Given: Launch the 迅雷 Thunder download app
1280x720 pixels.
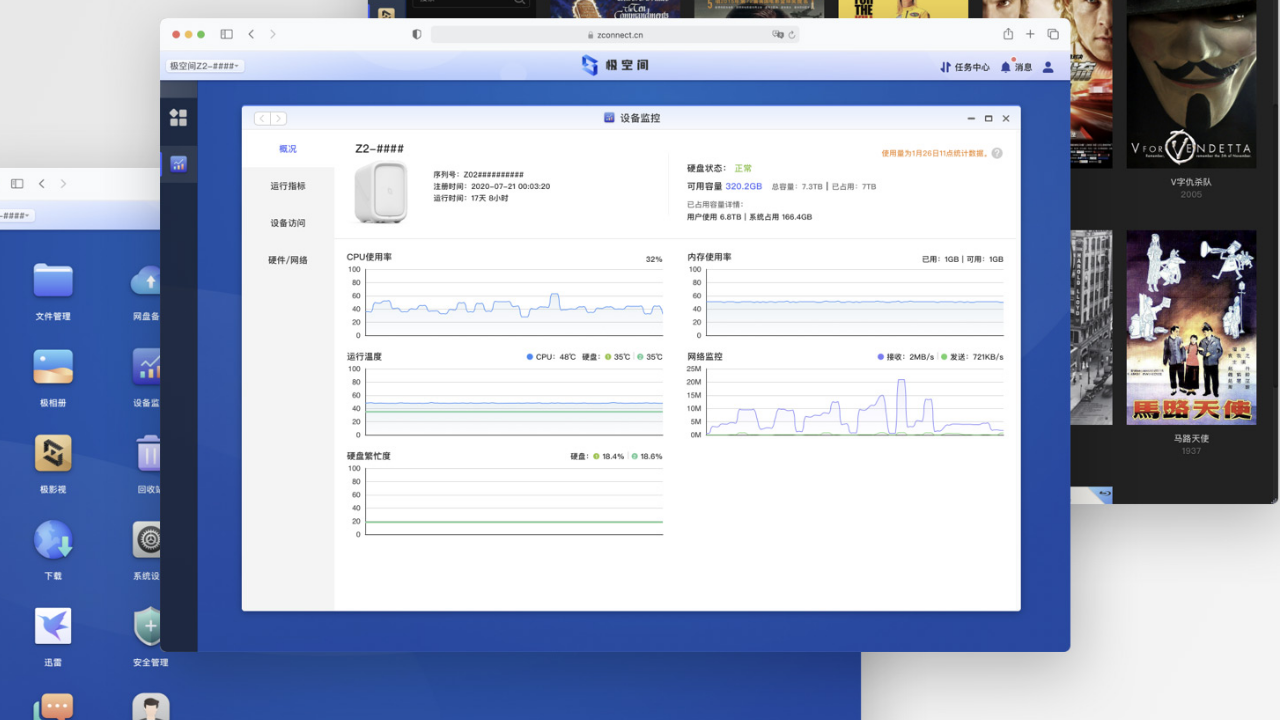Looking at the screenshot, I should click(x=52, y=630).
